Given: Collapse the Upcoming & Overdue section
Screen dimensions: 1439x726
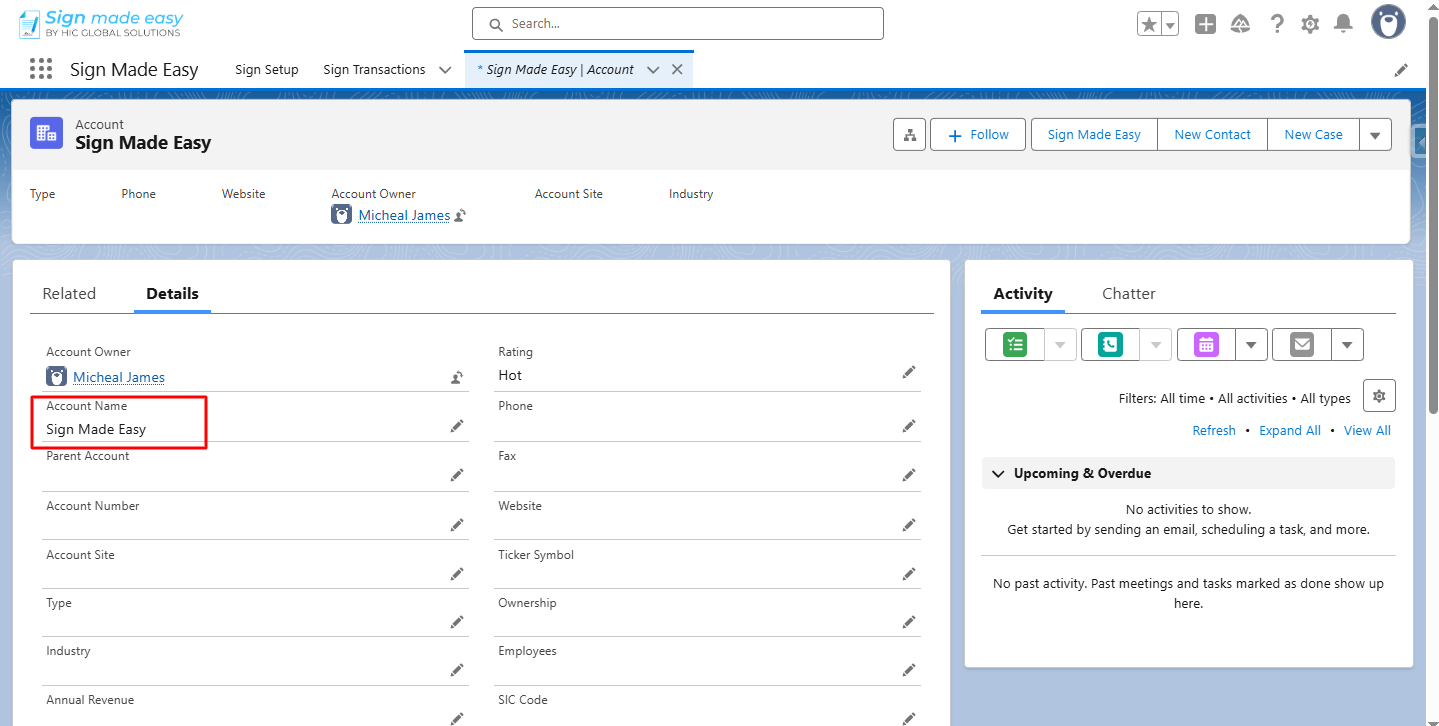Looking at the screenshot, I should click(x=998, y=473).
